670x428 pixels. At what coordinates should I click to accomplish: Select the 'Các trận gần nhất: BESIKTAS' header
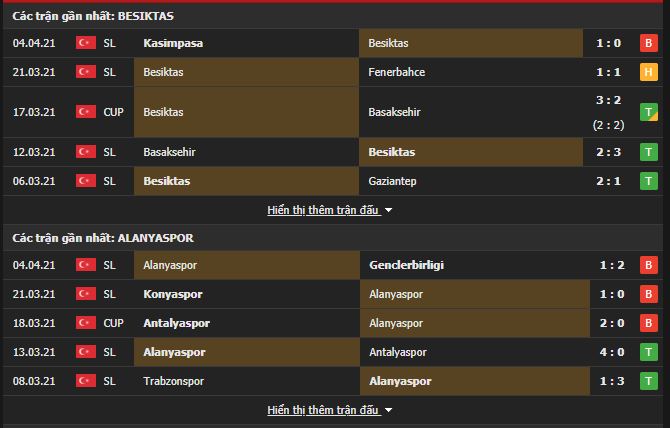click(x=93, y=16)
